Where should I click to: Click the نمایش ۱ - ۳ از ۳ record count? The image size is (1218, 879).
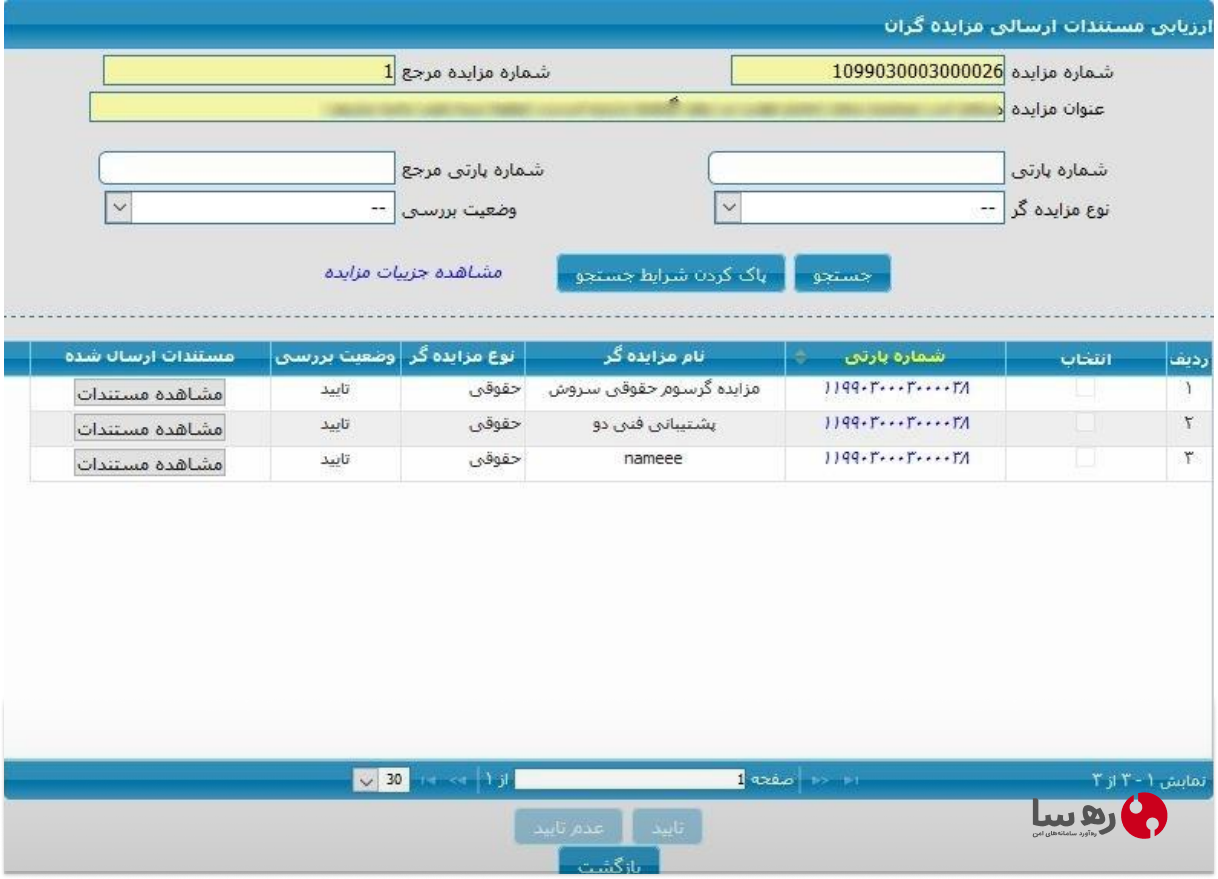pyautogui.click(x=1149, y=780)
